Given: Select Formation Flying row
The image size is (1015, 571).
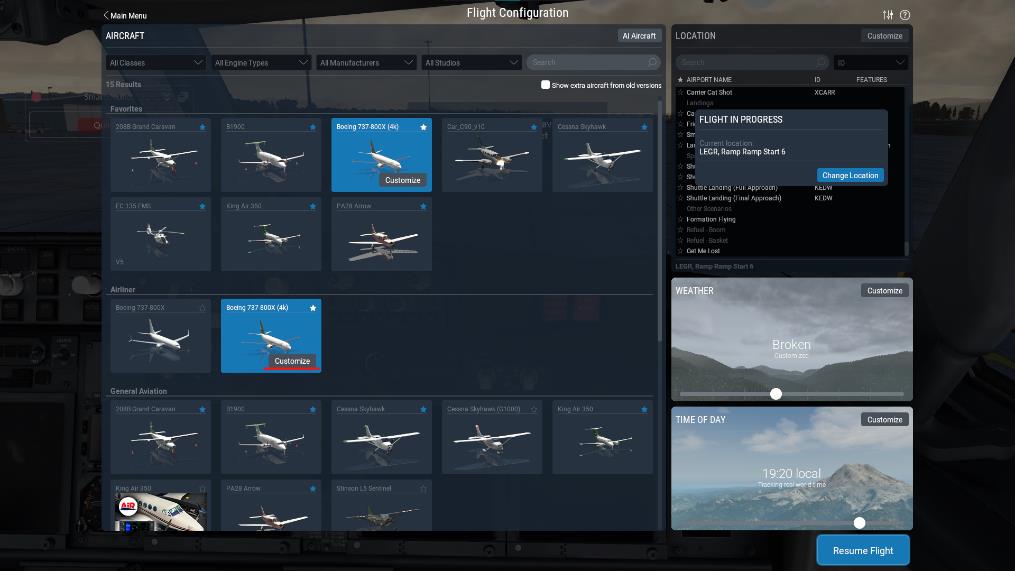Looking at the screenshot, I should coord(790,219).
